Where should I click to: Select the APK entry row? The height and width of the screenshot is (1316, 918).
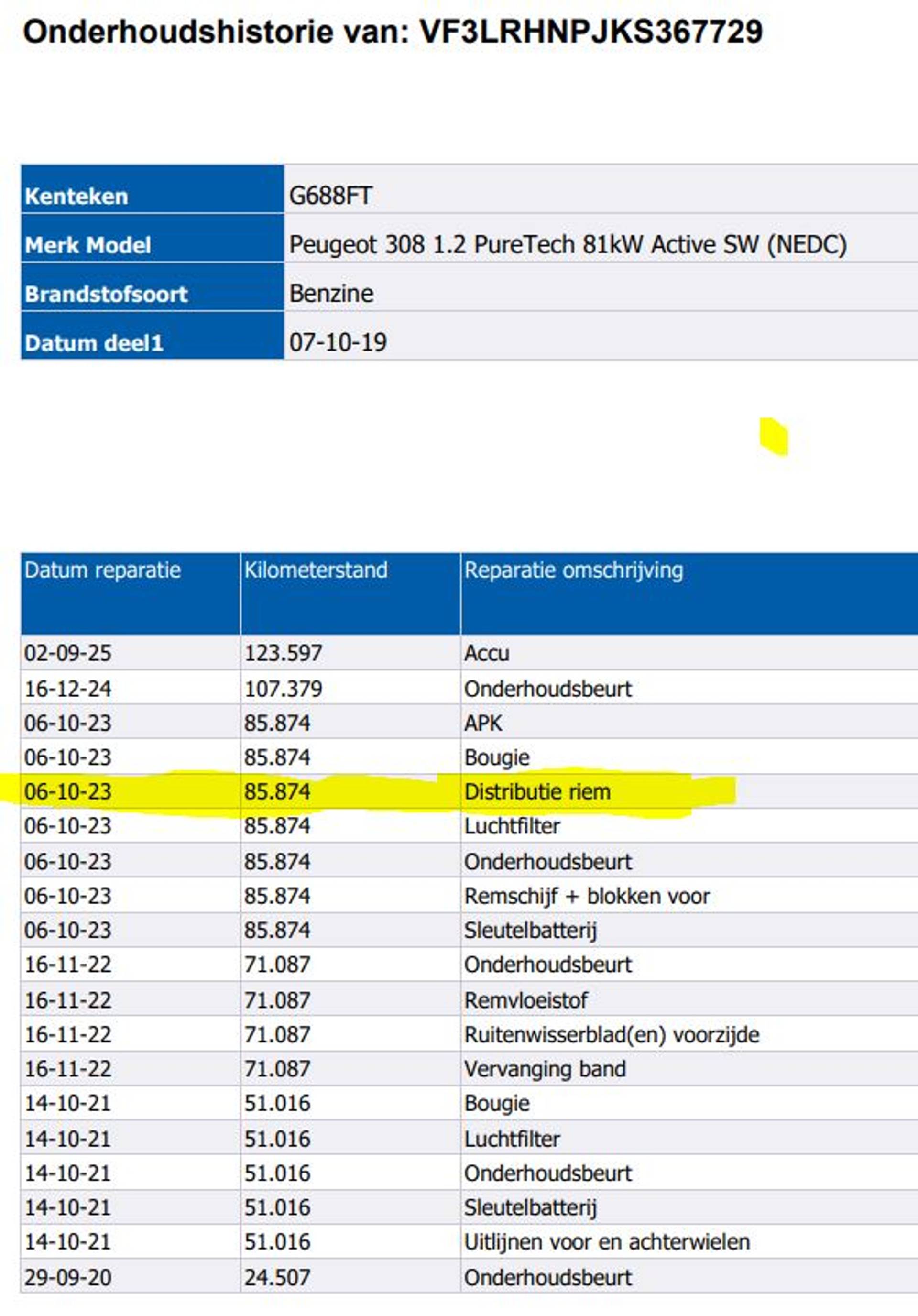pyautogui.click(x=483, y=723)
